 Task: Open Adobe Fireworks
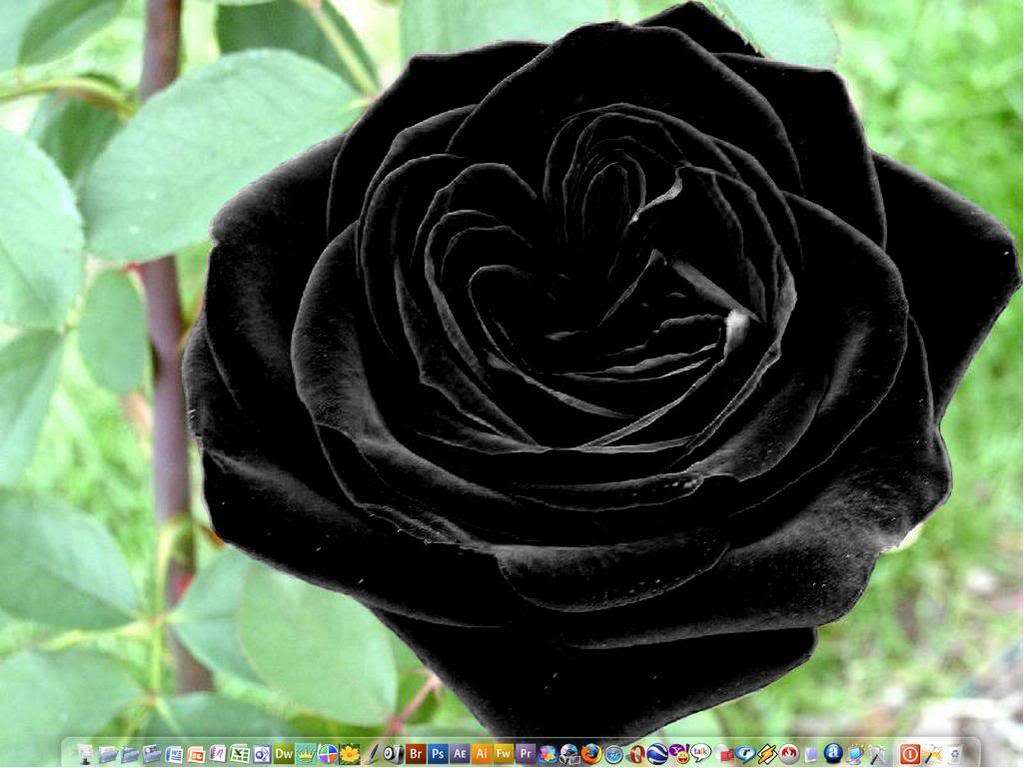click(x=503, y=753)
